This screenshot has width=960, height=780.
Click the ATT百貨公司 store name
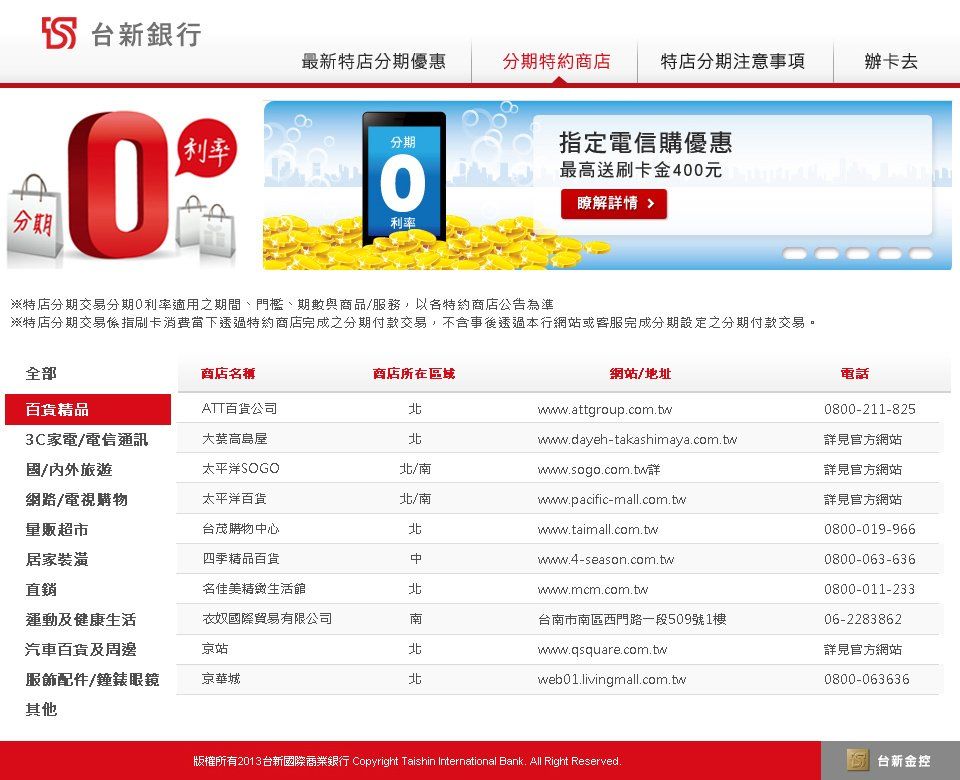pyautogui.click(x=239, y=408)
